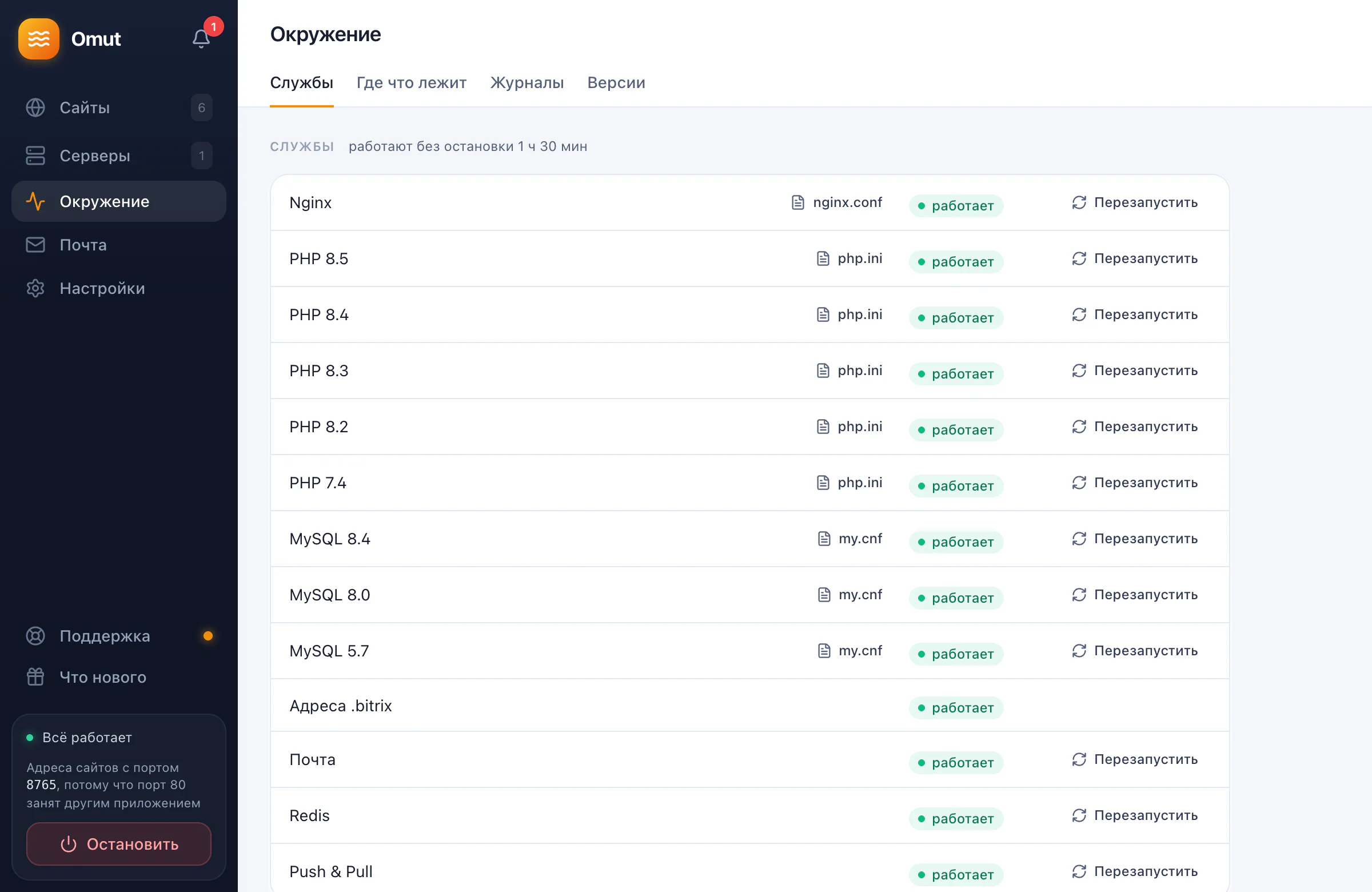Restart PHP 8.2 service
The image size is (1372, 892).
pyautogui.click(x=1135, y=426)
